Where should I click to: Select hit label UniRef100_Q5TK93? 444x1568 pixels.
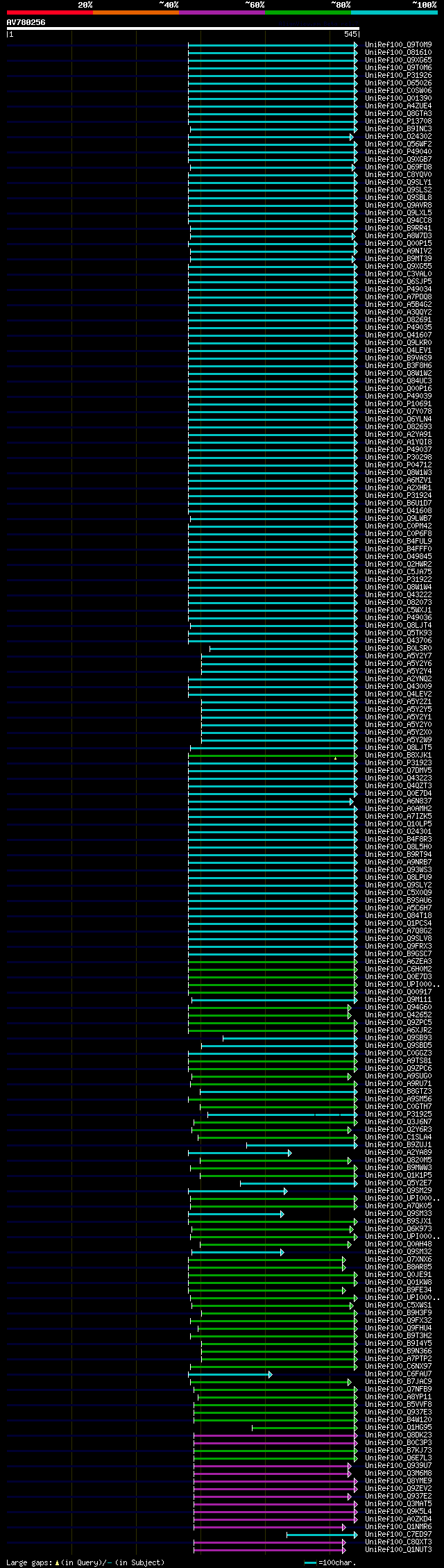(x=398, y=633)
